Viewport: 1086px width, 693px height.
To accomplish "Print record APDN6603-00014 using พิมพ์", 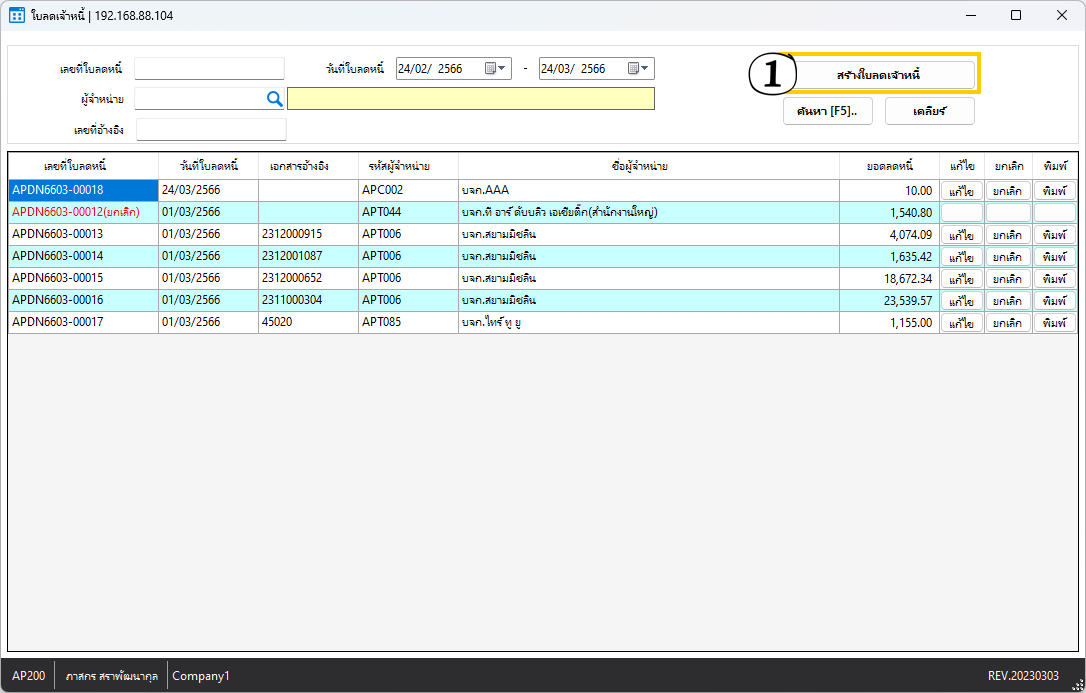I will click(1054, 257).
